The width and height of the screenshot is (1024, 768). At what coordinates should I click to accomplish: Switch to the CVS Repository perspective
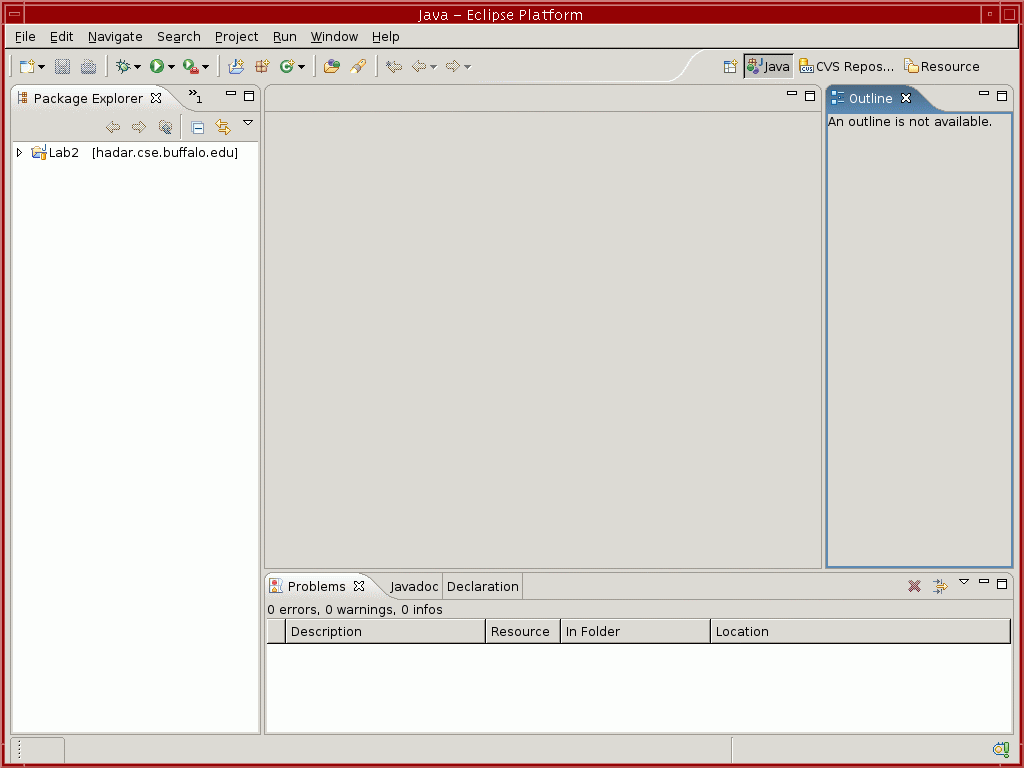[x=847, y=66]
